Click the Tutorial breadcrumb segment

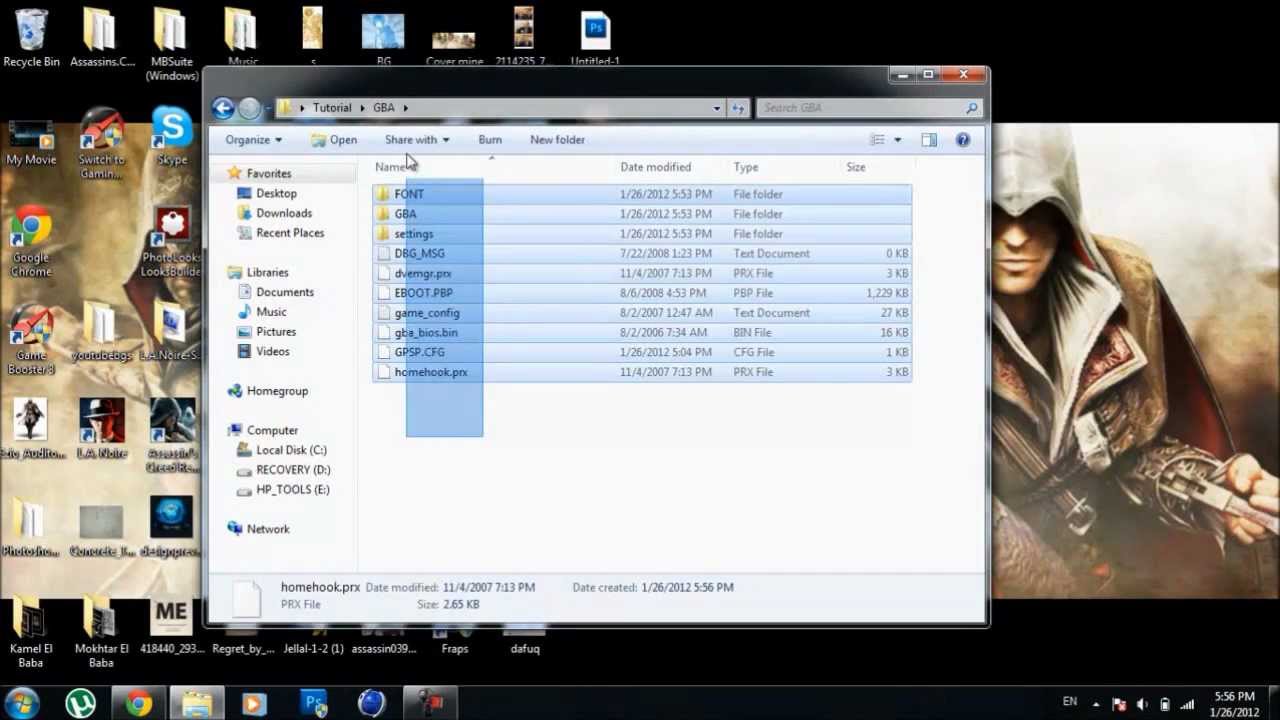tap(332, 108)
